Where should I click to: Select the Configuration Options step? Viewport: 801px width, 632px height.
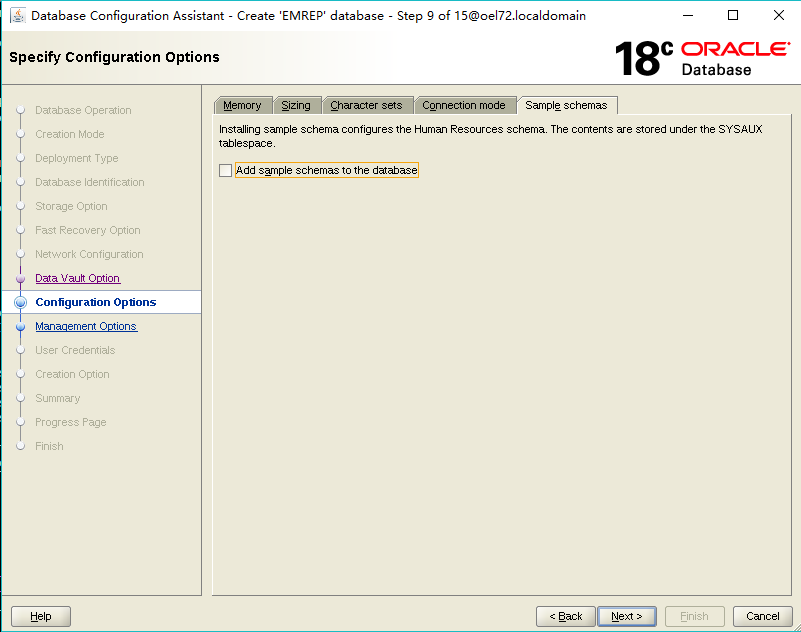click(96, 302)
